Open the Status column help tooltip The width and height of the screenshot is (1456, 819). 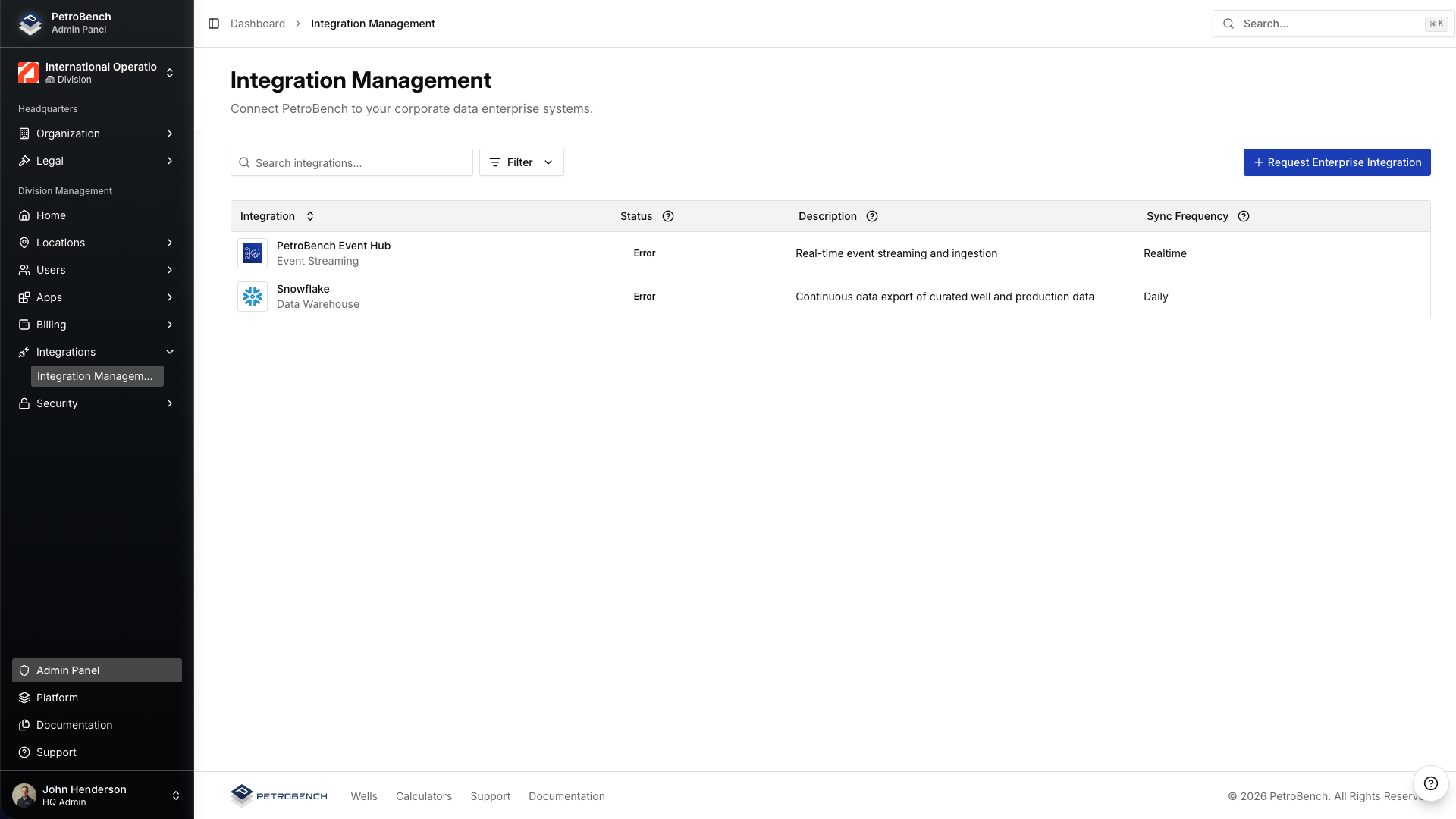668,216
